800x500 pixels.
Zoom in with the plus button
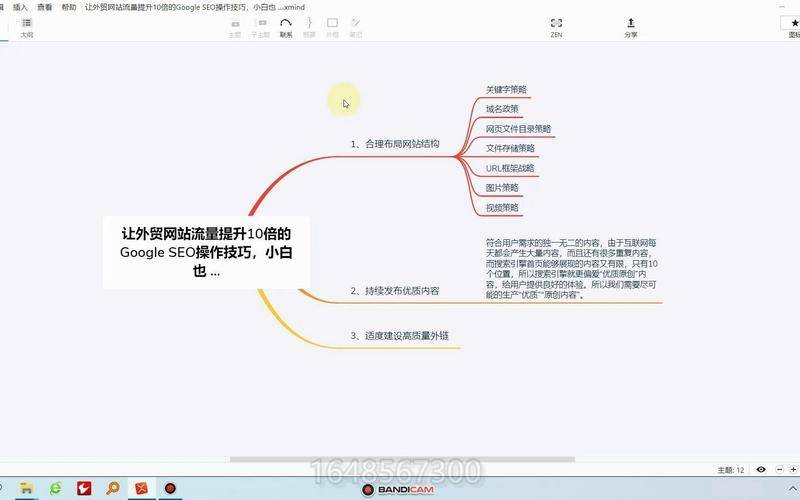pos(793,469)
